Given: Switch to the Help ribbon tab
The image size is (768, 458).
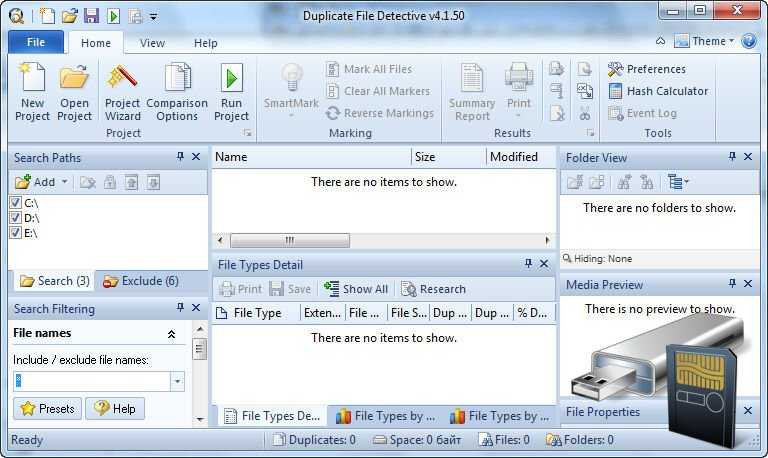Looking at the screenshot, I should point(206,43).
